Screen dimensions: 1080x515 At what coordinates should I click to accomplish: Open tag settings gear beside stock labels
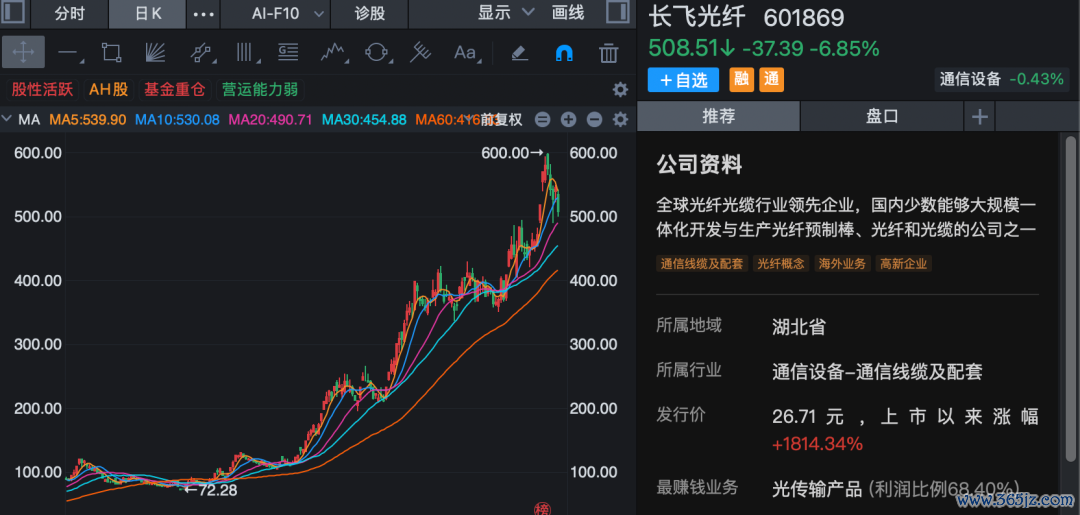coord(620,90)
